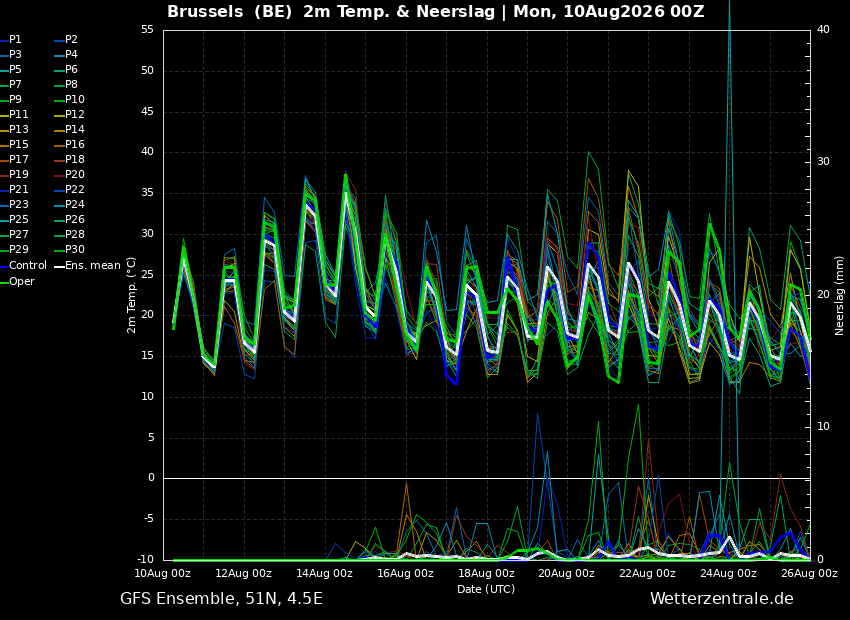Click the 30 precipitation axis value

click(x=823, y=162)
